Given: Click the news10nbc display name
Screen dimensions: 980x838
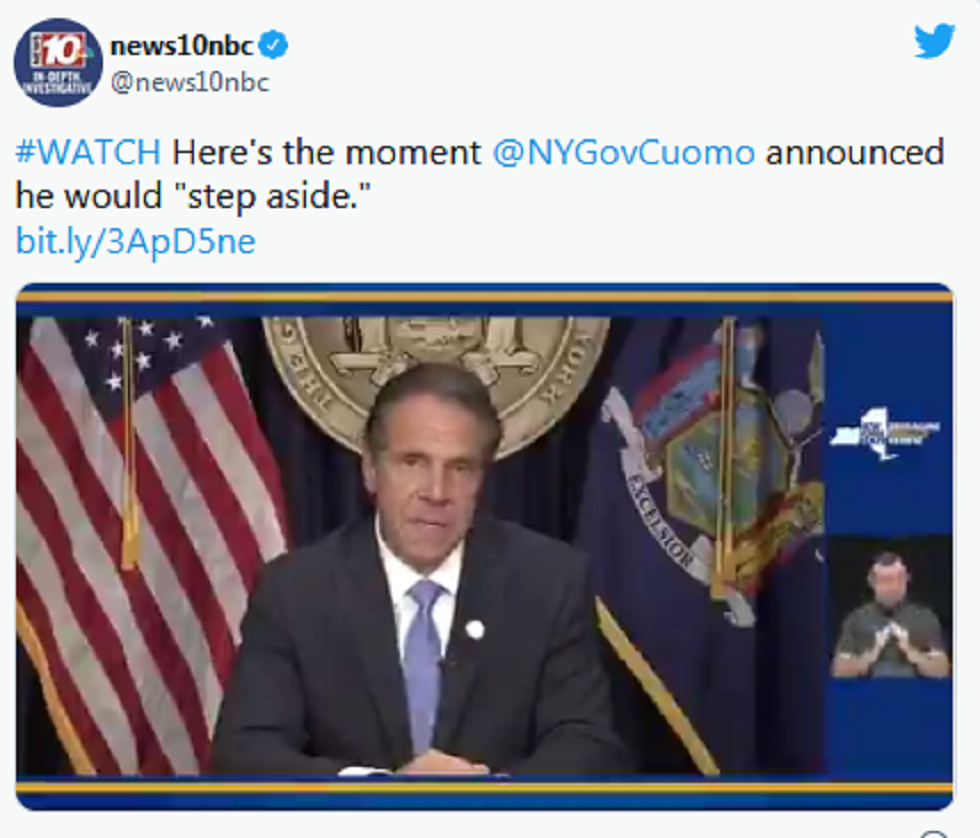Looking at the screenshot, I should point(181,45).
